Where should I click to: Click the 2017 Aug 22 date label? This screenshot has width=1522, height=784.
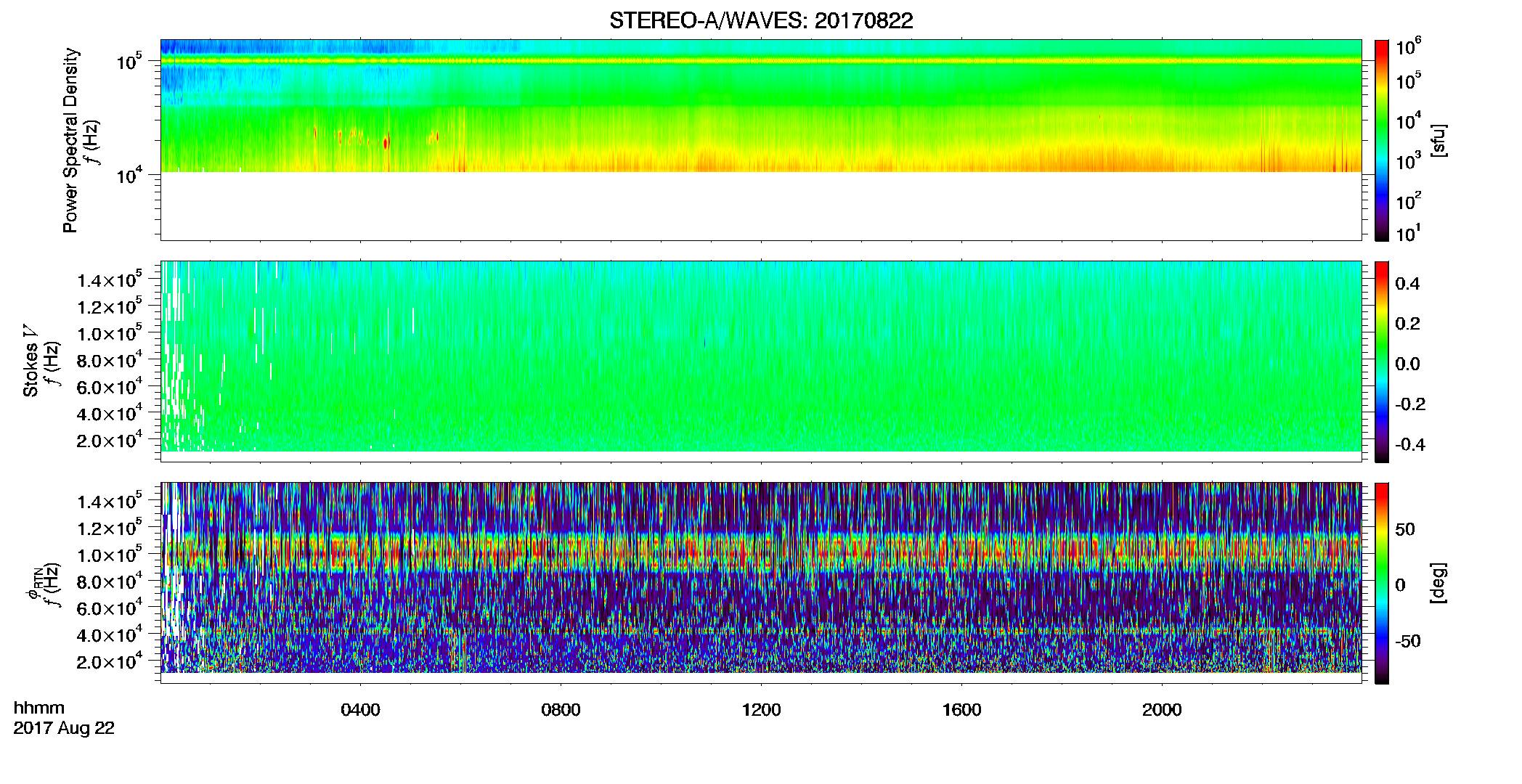[64, 728]
